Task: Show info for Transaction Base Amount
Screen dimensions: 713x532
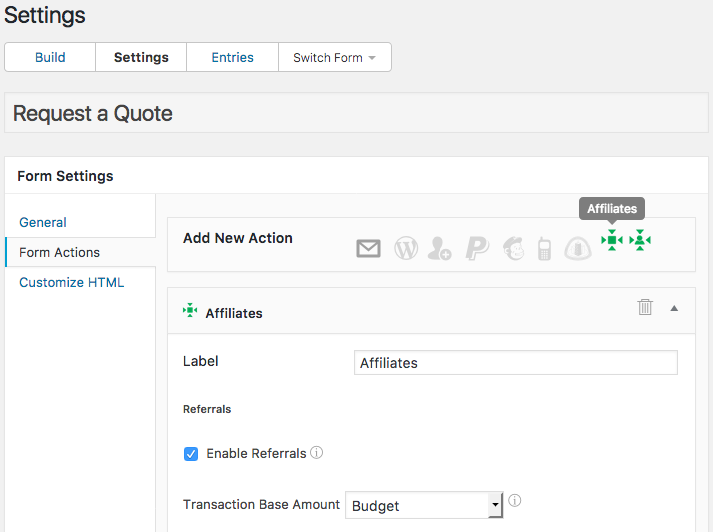Action: coord(514,501)
